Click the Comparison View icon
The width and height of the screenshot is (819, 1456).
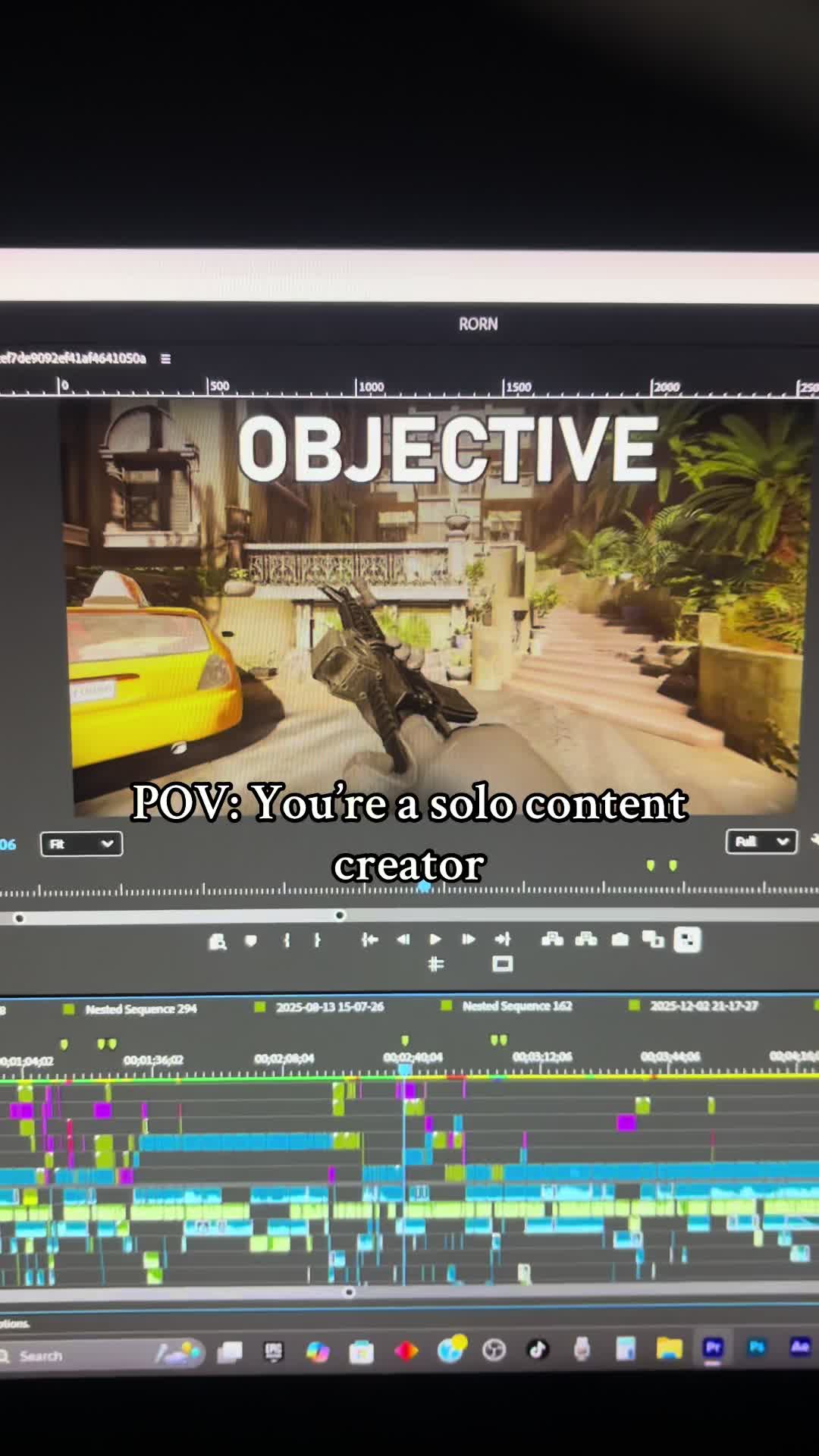653,940
